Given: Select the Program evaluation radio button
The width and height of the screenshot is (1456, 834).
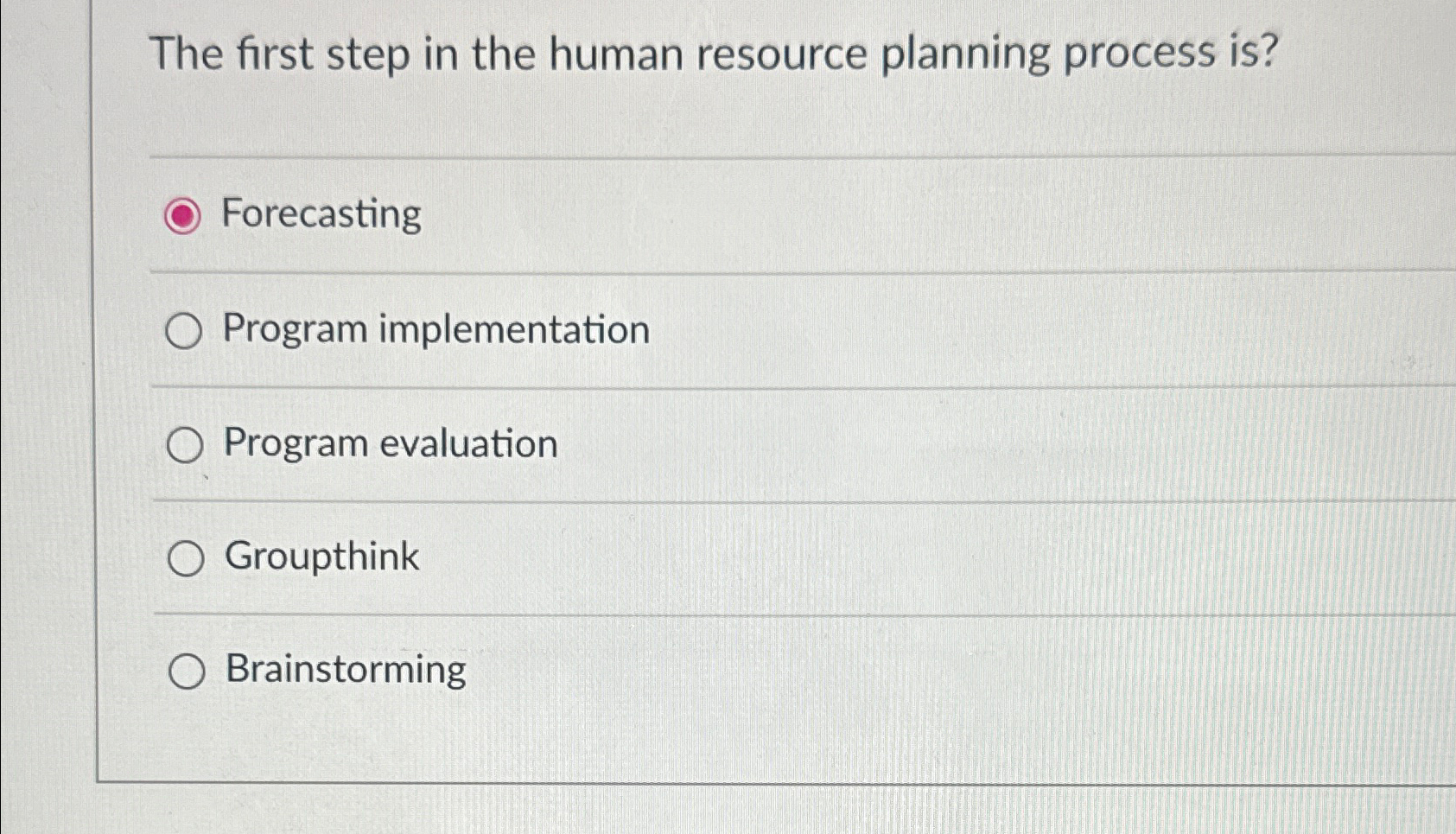Looking at the screenshot, I should coord(185,444).
